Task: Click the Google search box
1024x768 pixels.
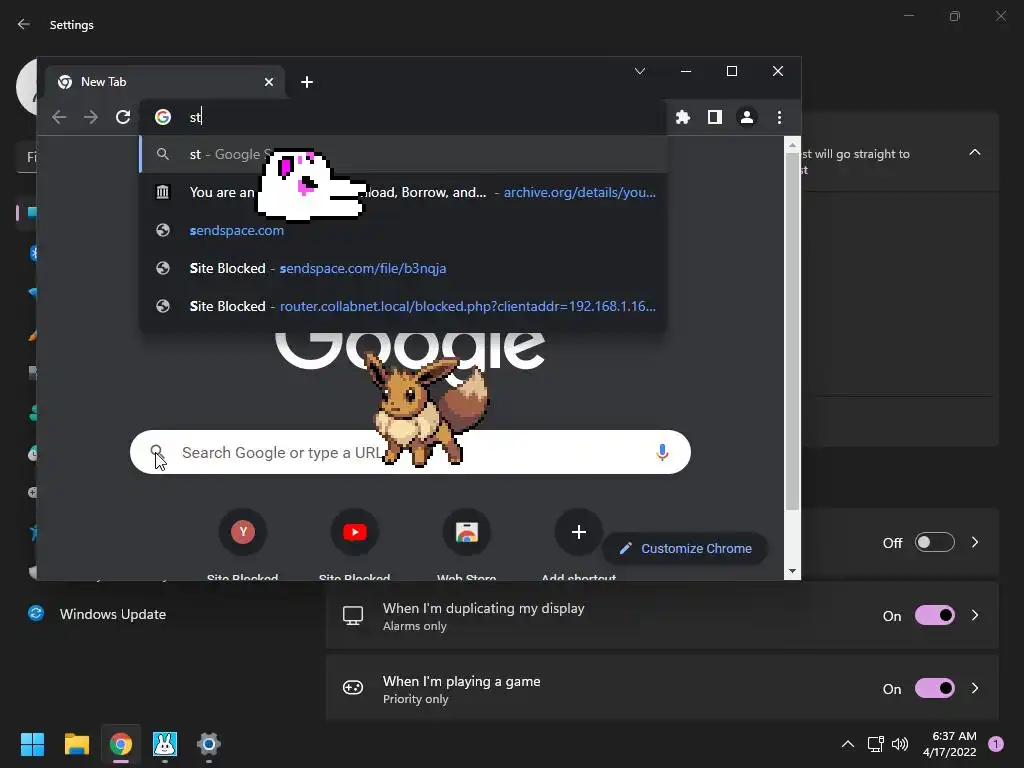Action: pos(410,452)
